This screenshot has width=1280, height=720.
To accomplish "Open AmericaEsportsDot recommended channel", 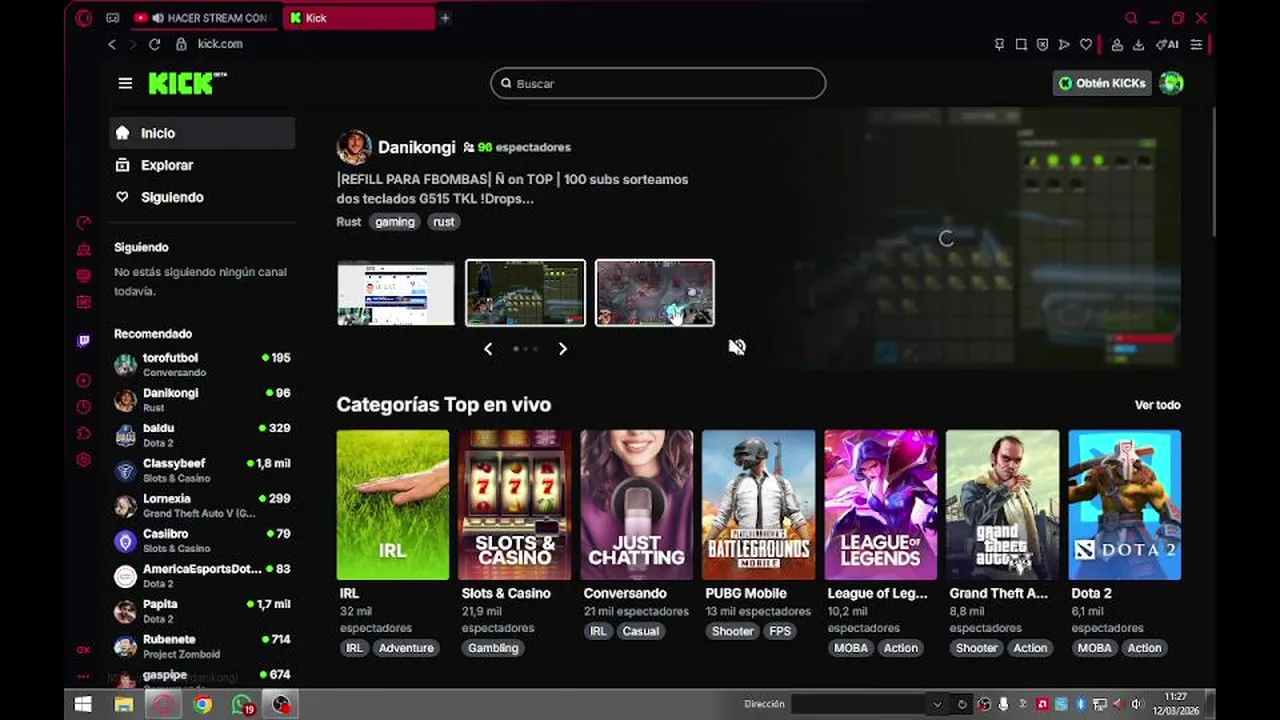I will pos(202,575).
